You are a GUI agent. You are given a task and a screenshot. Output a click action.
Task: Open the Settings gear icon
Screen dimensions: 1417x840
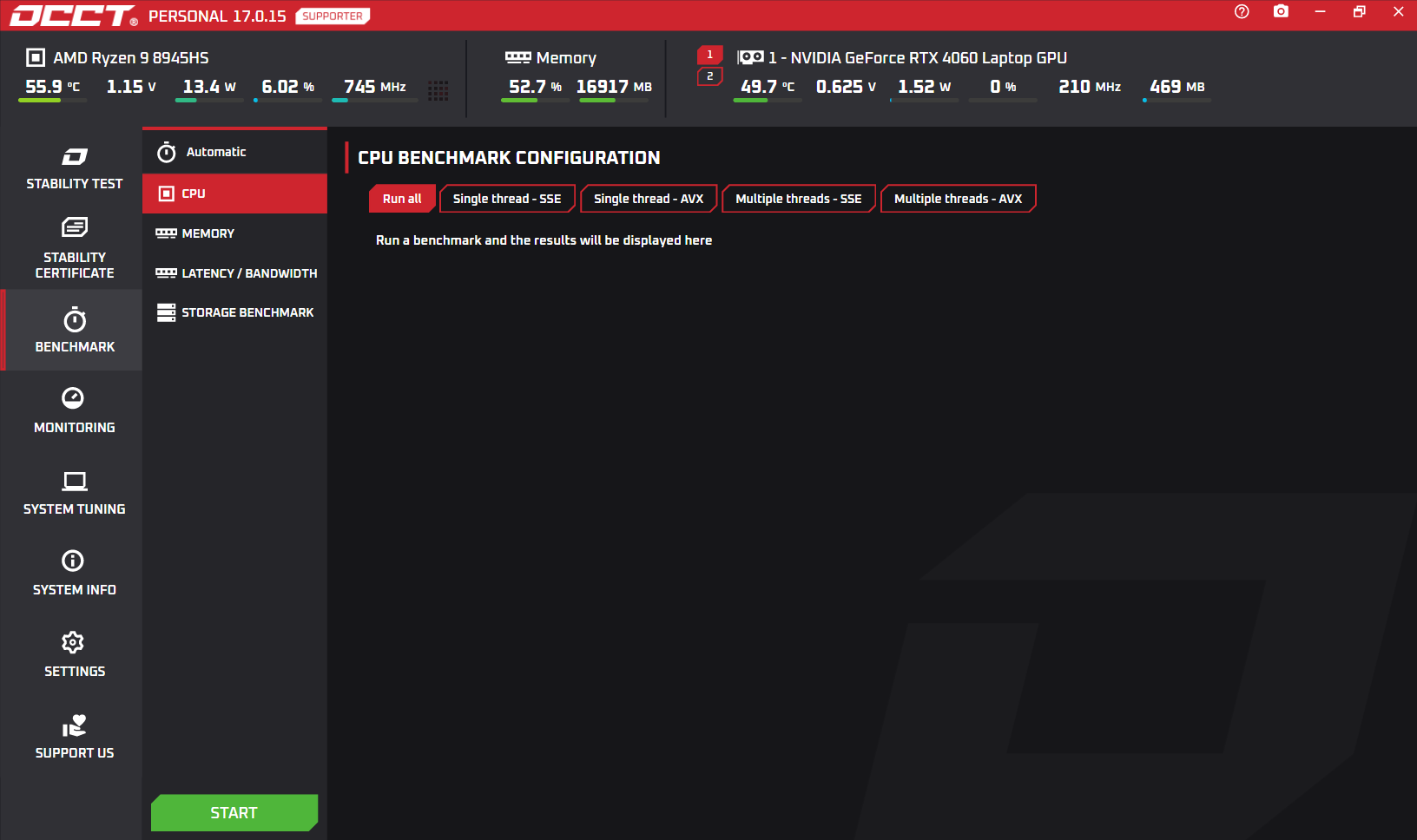(x=73, y=642)
